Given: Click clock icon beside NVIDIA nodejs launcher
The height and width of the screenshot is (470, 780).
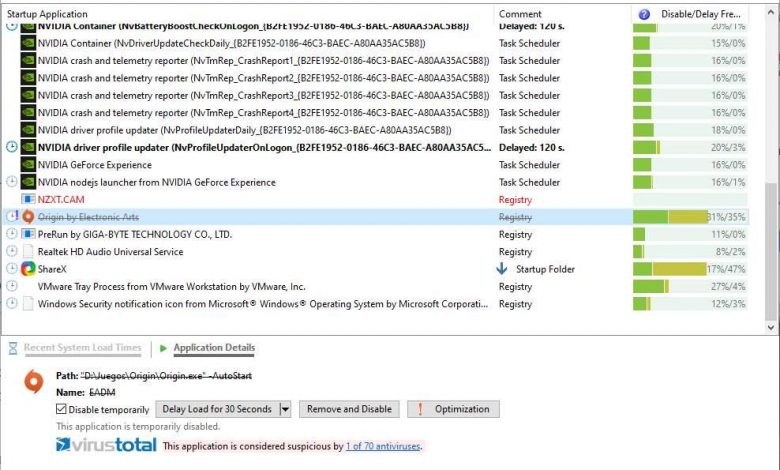Looking at the screenshot, I should click(12, 182).
